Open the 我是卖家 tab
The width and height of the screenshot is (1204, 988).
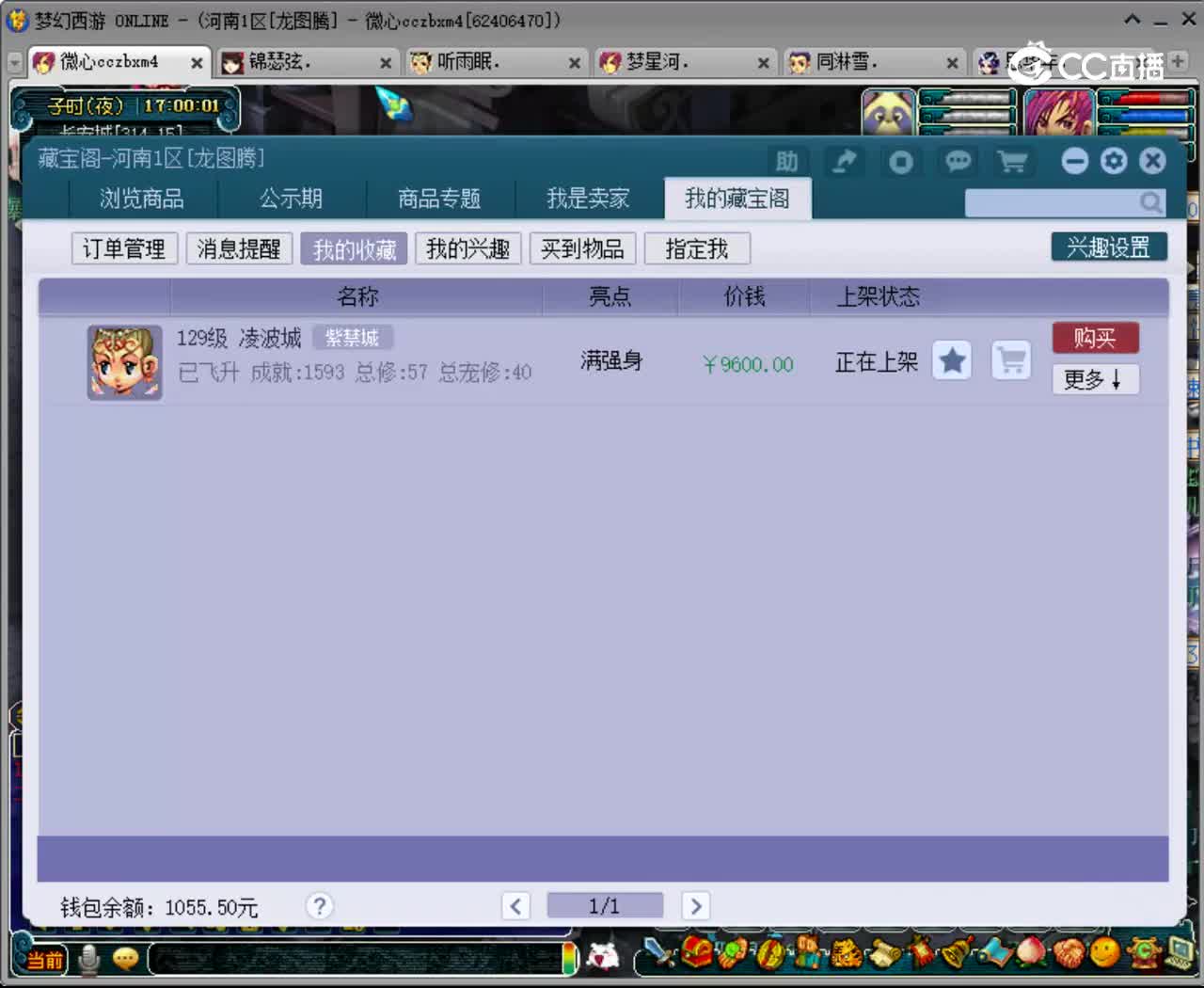(x=588, y=199)
